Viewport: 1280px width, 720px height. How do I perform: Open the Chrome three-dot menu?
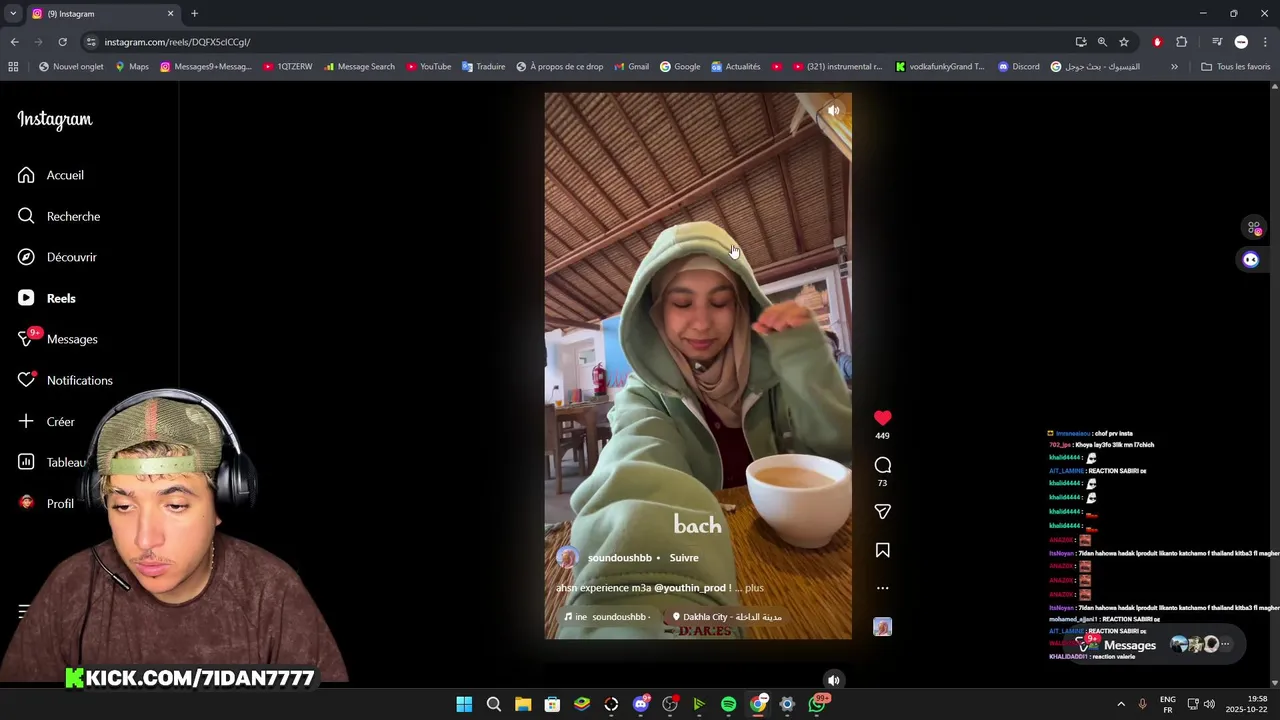click(1266, 42)
